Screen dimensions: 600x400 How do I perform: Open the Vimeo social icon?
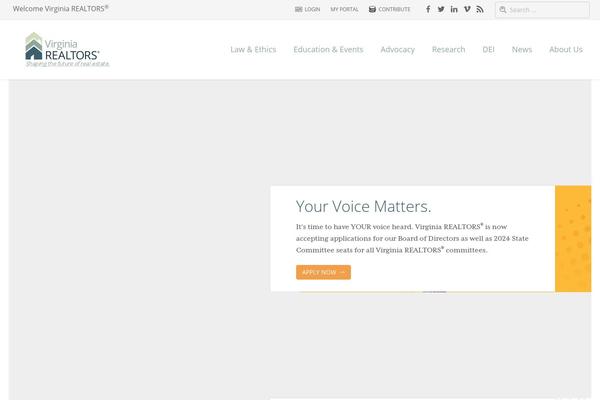tap(467, 9)
